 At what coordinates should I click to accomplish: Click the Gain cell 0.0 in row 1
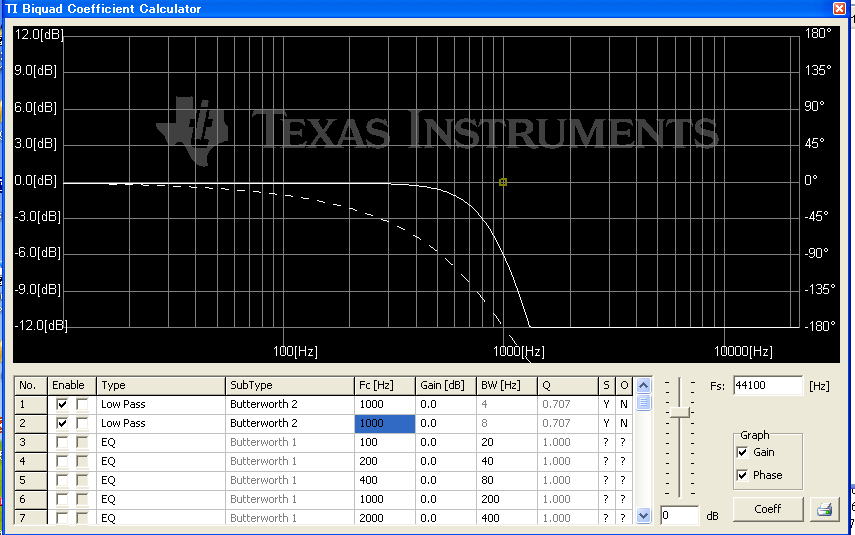pyautogui.click(x=445, y=404)
